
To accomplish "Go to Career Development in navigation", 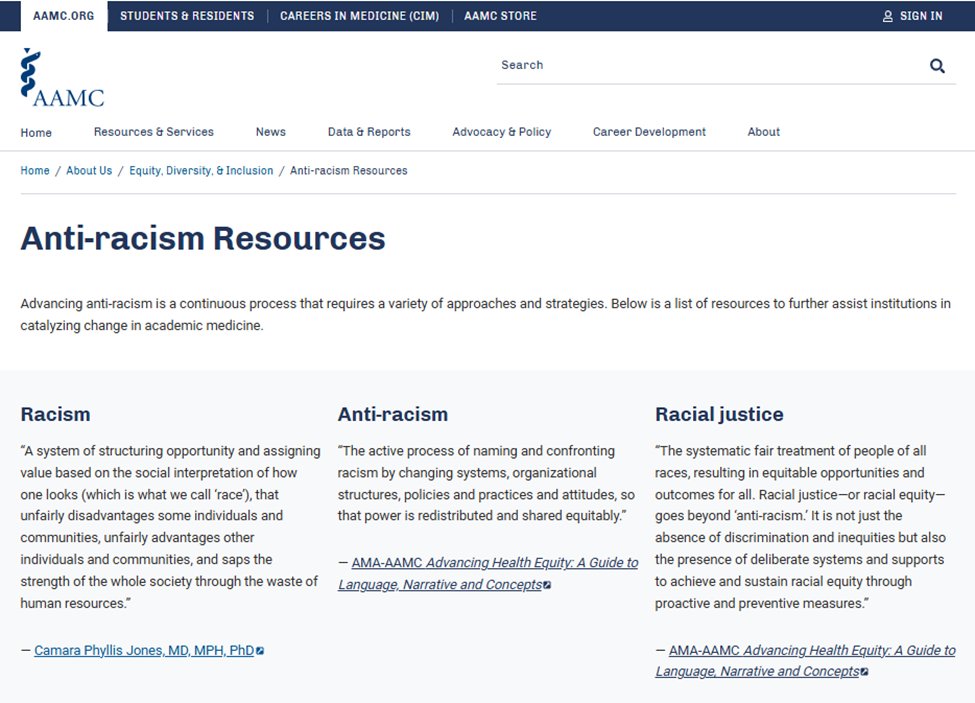I will pos(649,132).
